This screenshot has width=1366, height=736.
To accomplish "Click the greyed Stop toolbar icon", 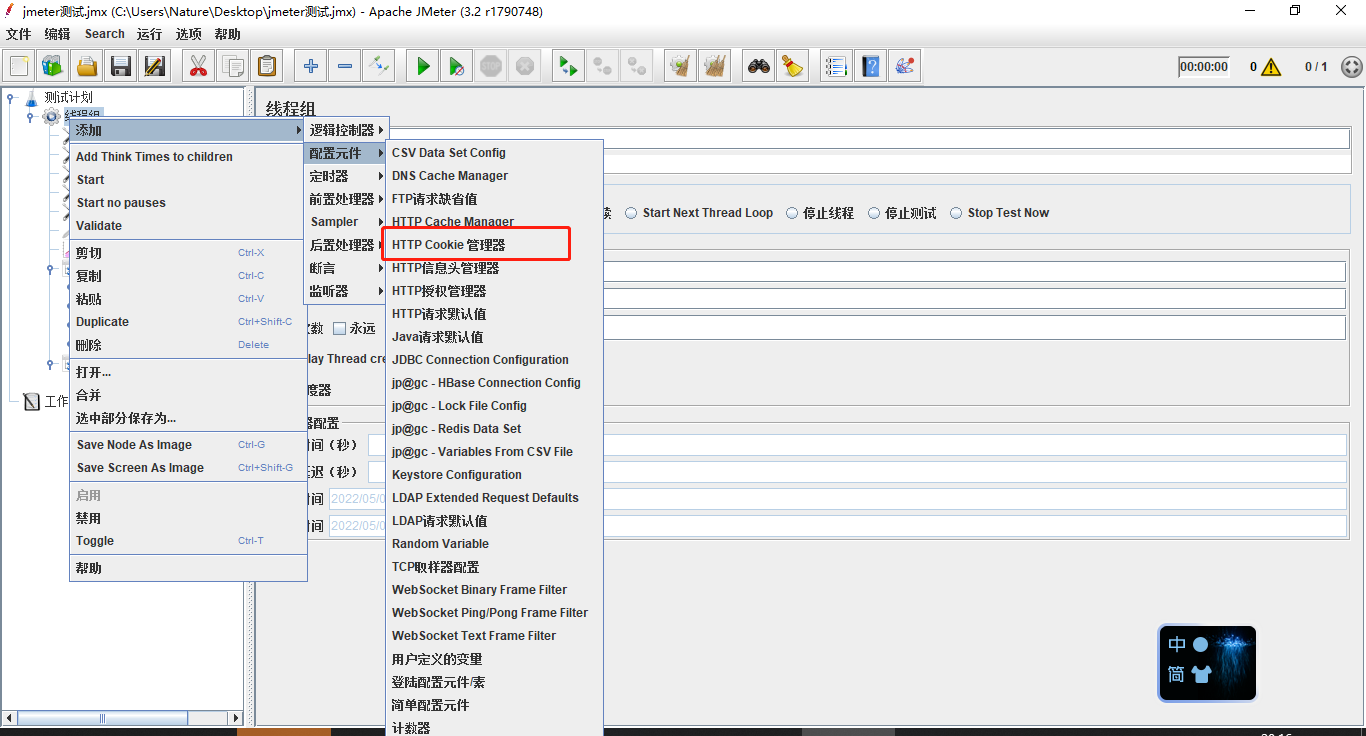I will 491,67.
